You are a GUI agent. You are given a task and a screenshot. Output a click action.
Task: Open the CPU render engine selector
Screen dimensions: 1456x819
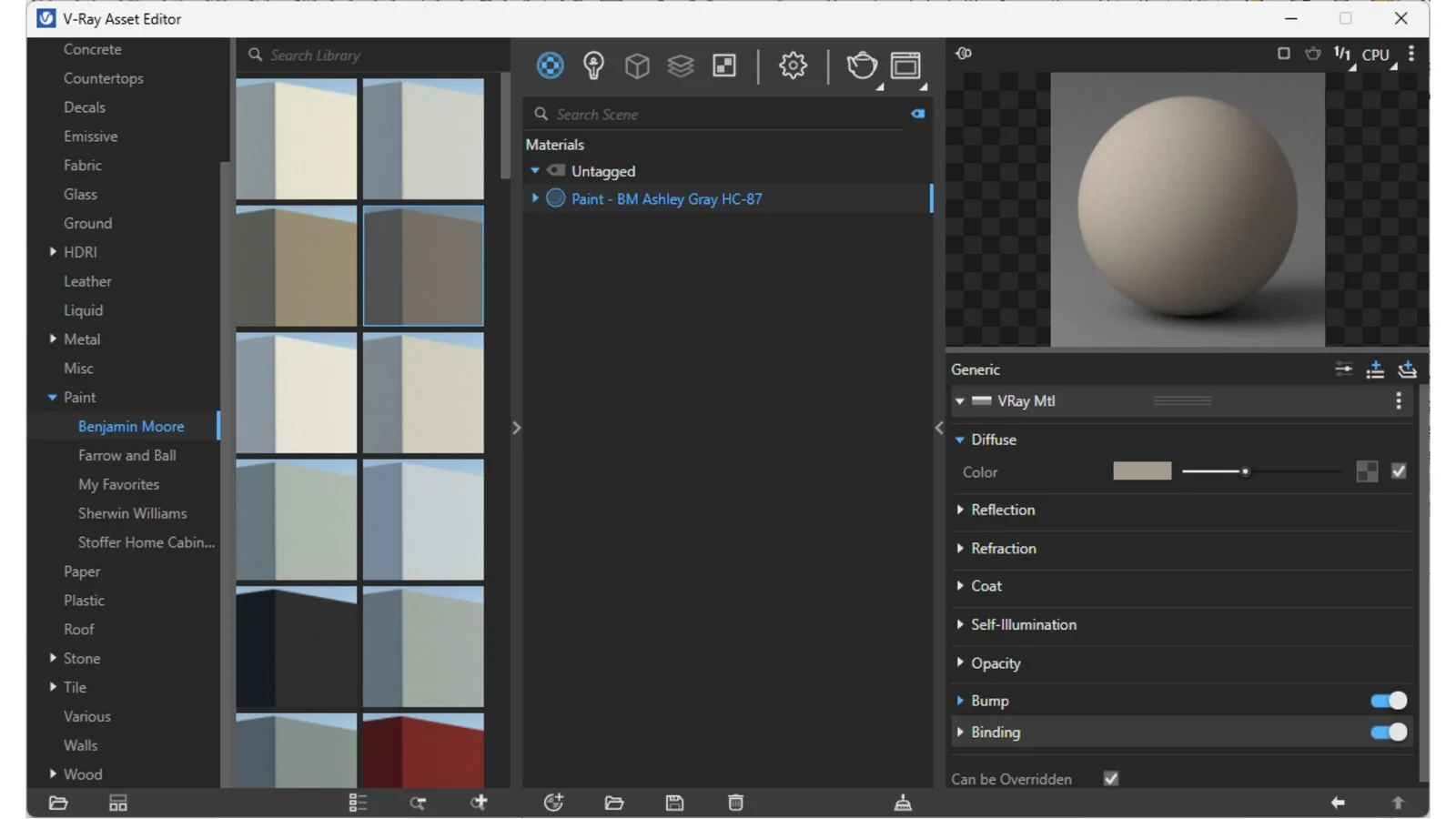1375,54
